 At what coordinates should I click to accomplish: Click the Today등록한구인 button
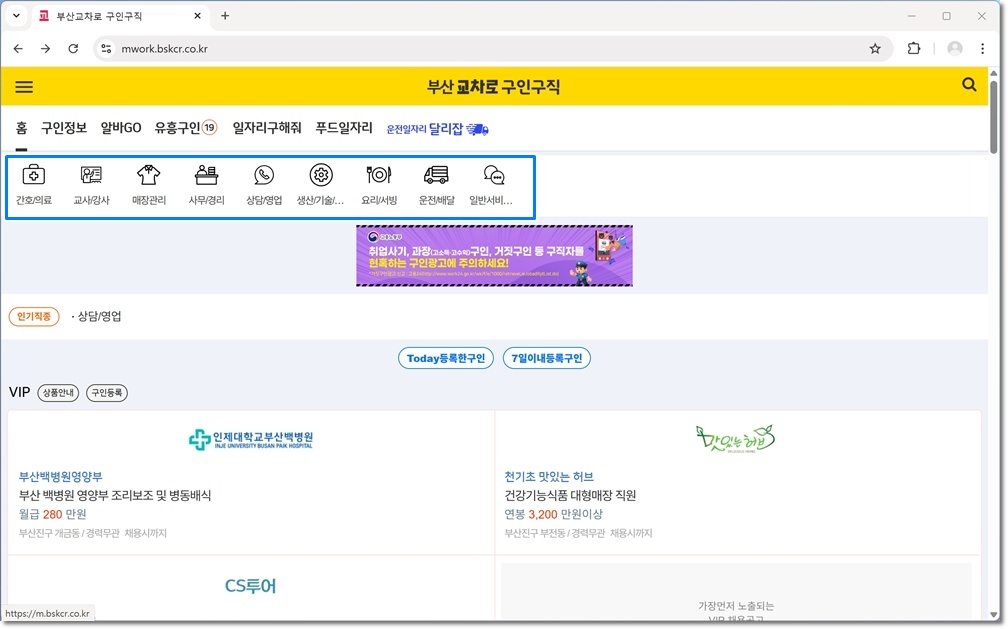446,358
